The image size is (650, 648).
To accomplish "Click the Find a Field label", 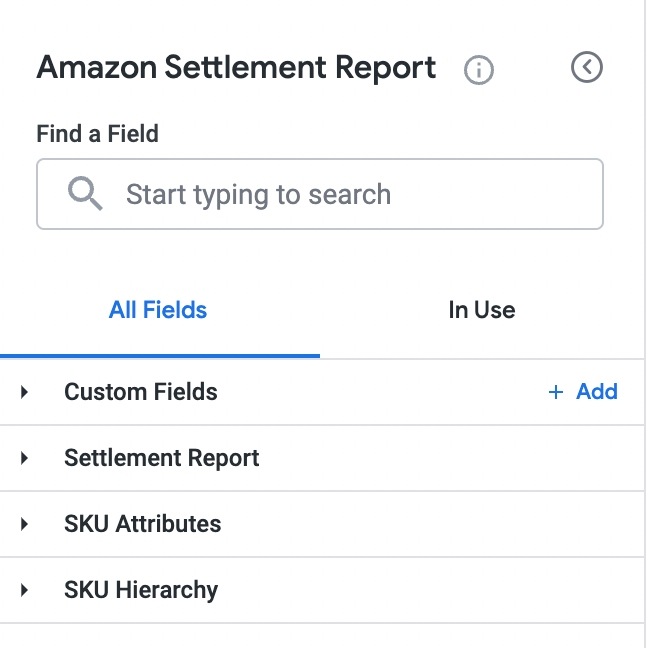I will pos(98,133).
